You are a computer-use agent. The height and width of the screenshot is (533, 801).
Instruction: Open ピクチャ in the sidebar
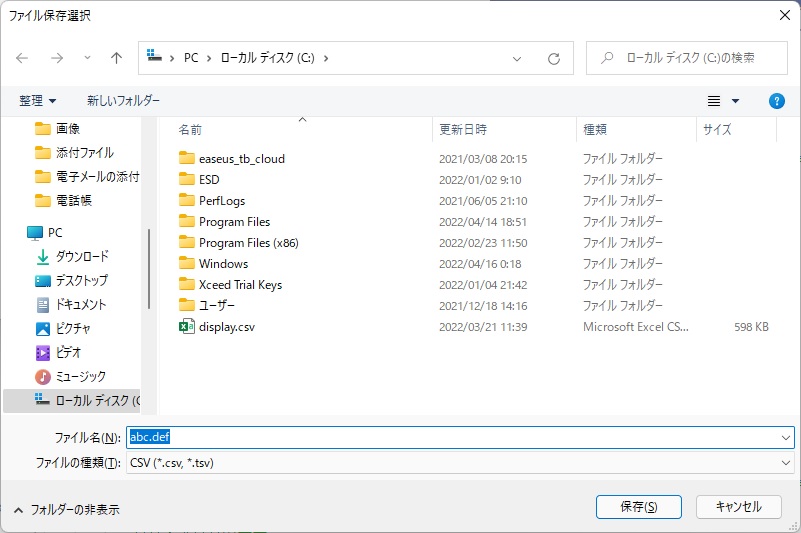coord(63,329)
